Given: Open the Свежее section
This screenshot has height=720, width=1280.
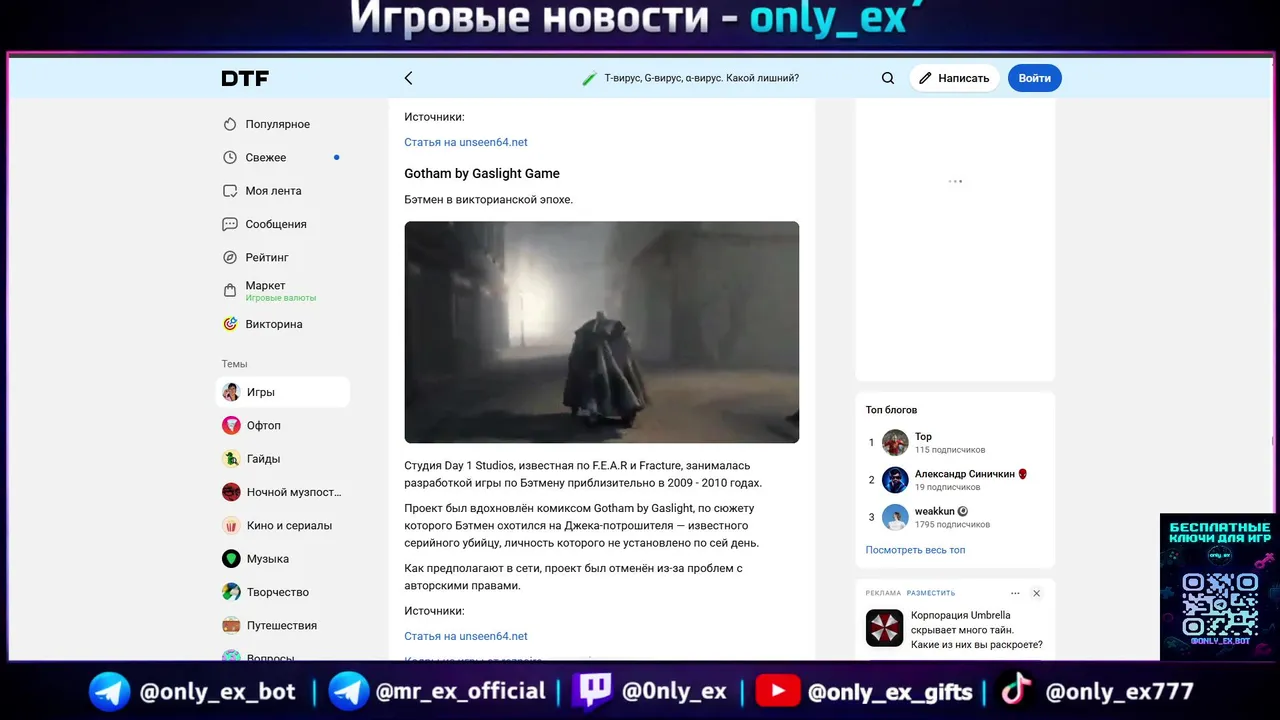Looking at the screenshot, I should [266, 157].
